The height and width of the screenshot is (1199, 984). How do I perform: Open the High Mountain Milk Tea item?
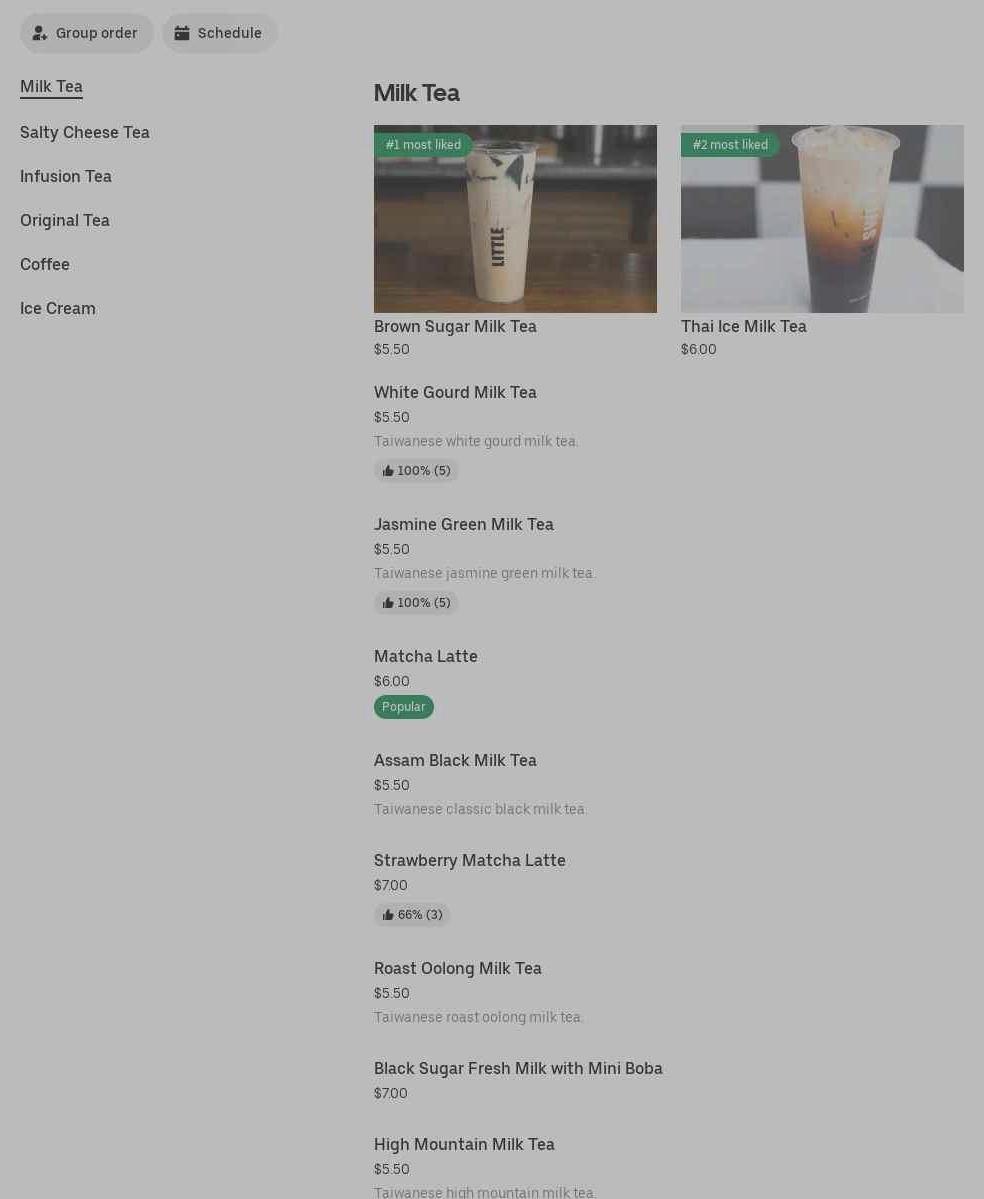[464, 1145]
